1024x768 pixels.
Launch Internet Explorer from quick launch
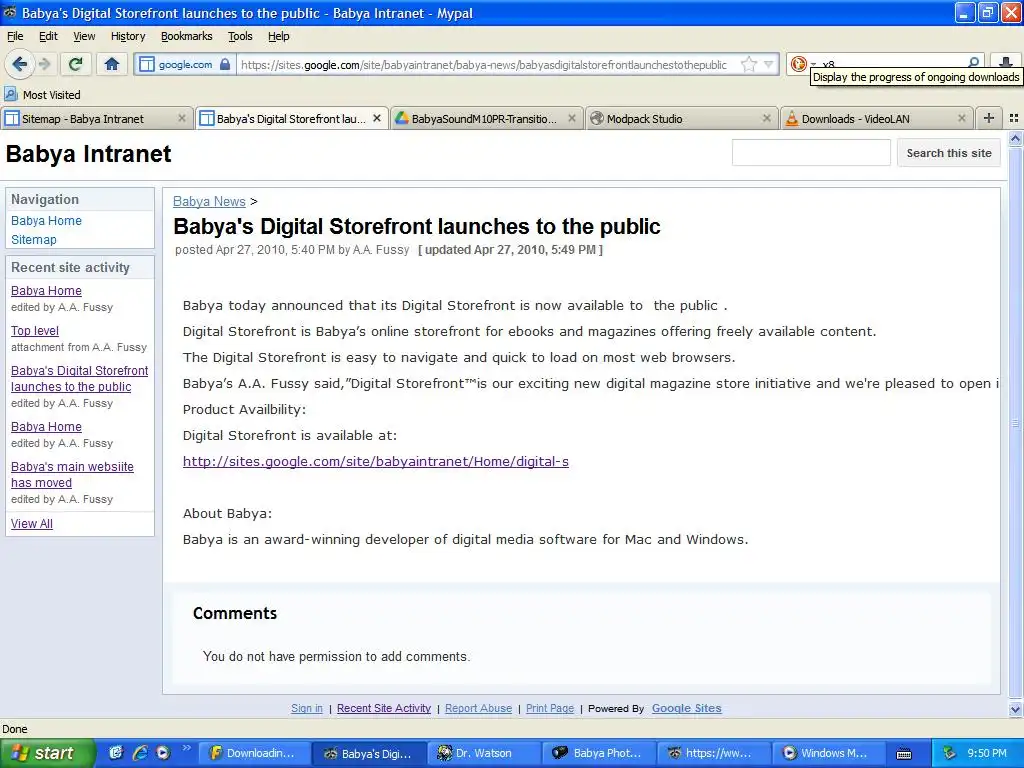click(140, 753)
